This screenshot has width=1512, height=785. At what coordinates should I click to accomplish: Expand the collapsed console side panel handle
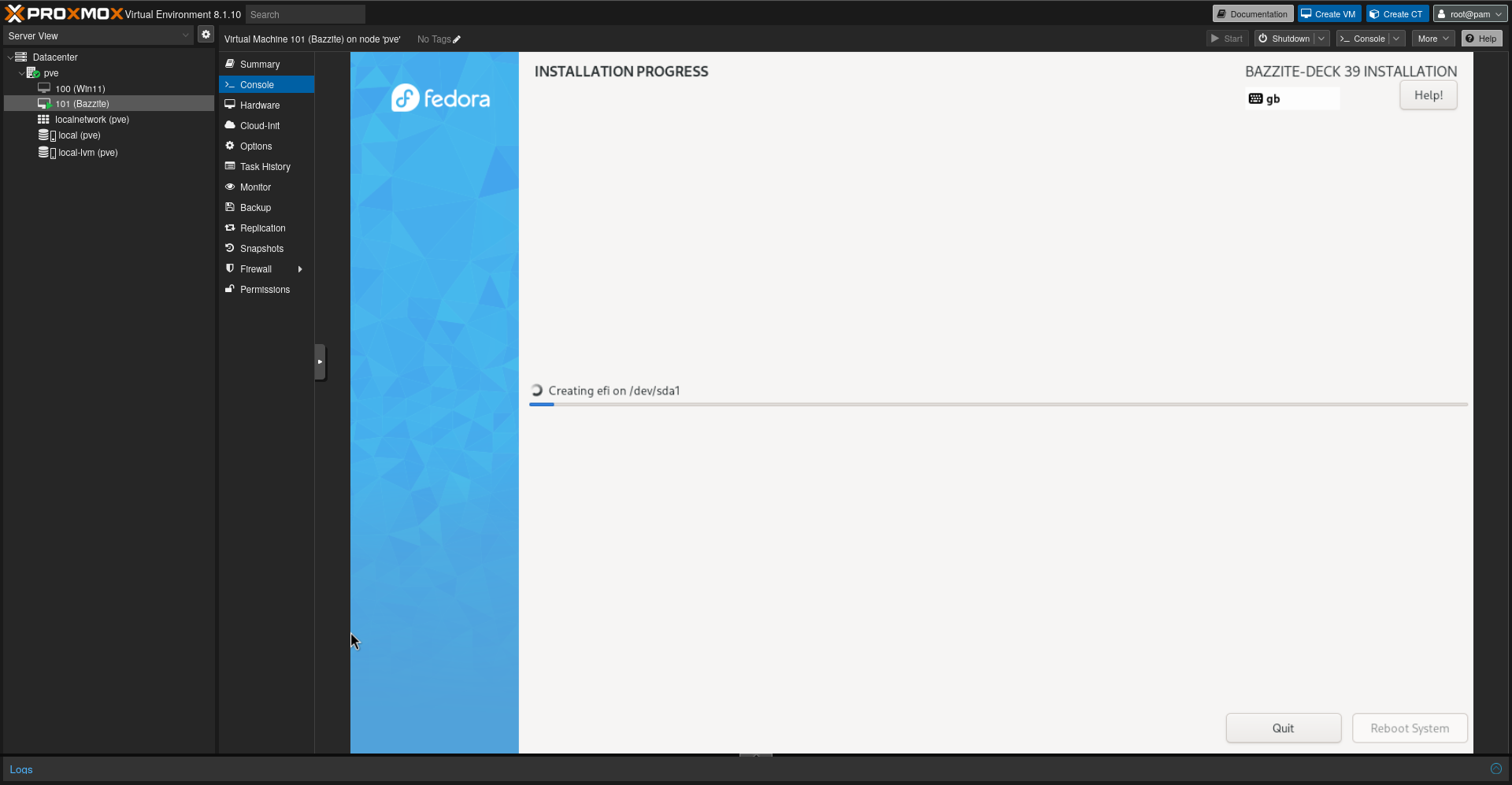pos(320,362)
